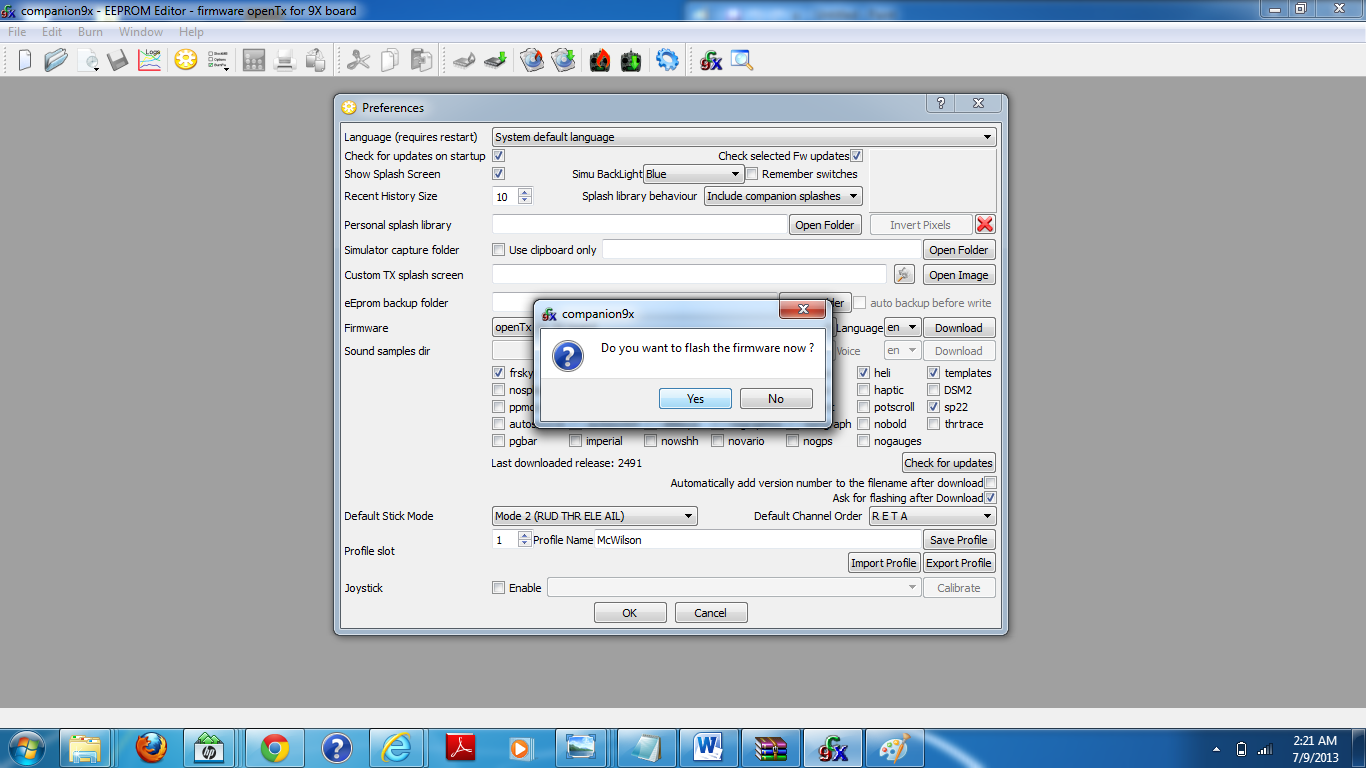The height and width of the screenshot is (768, 1366).
Task: Open Firefox from the taskbar
Action: 151,747
